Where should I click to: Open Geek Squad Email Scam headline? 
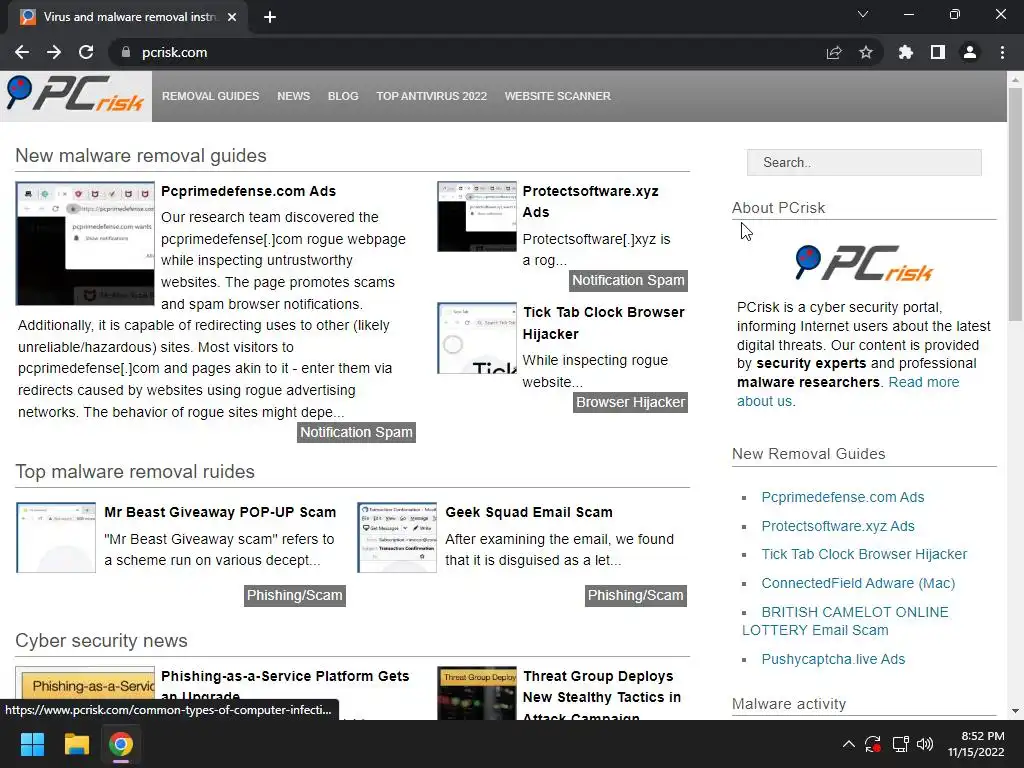[x=529, y=512]
